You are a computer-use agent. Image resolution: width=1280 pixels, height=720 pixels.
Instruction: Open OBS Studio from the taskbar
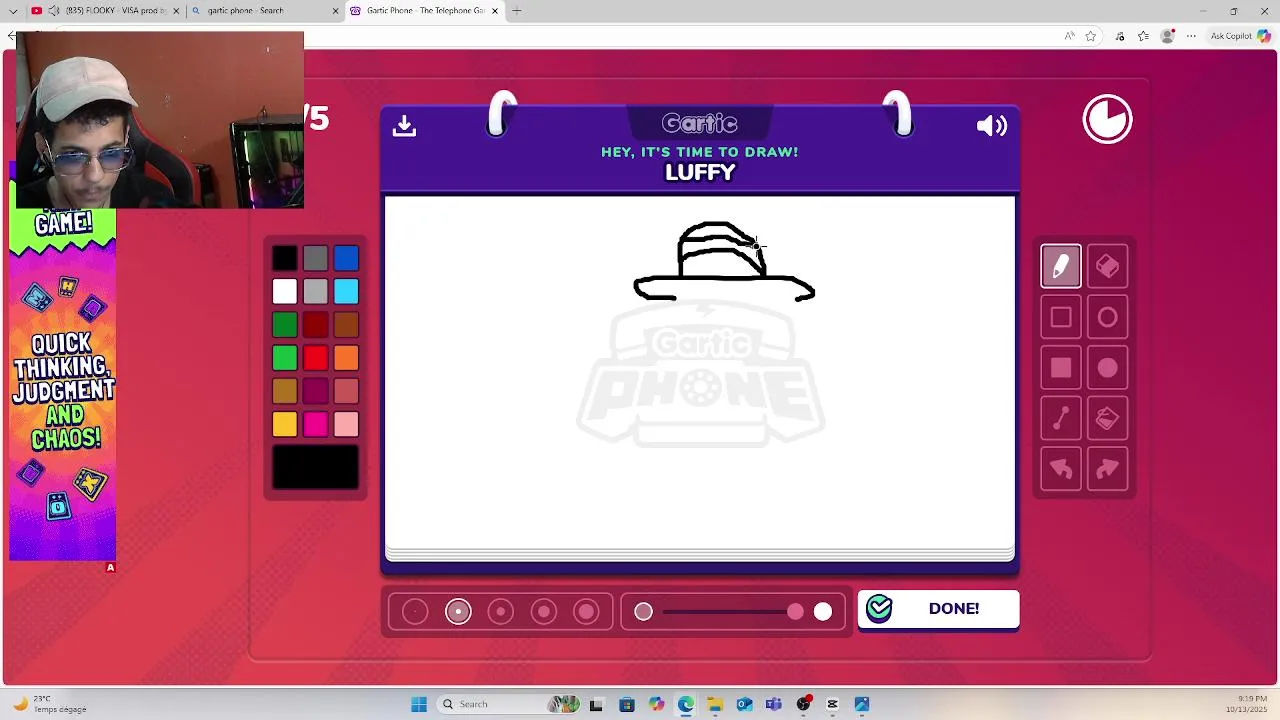pos(803,704)
